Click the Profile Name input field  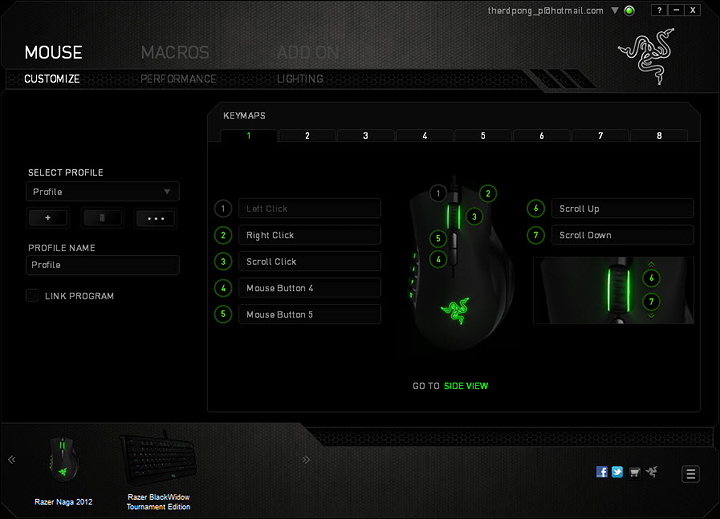pos(102,265)
